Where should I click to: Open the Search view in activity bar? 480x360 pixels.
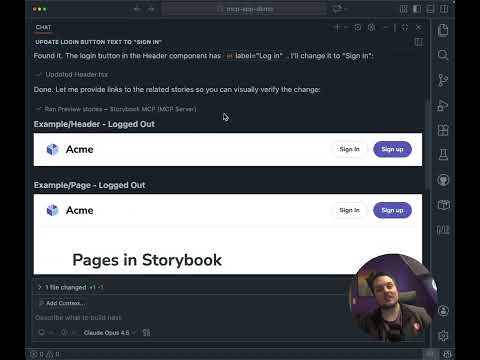pos(443,55)
